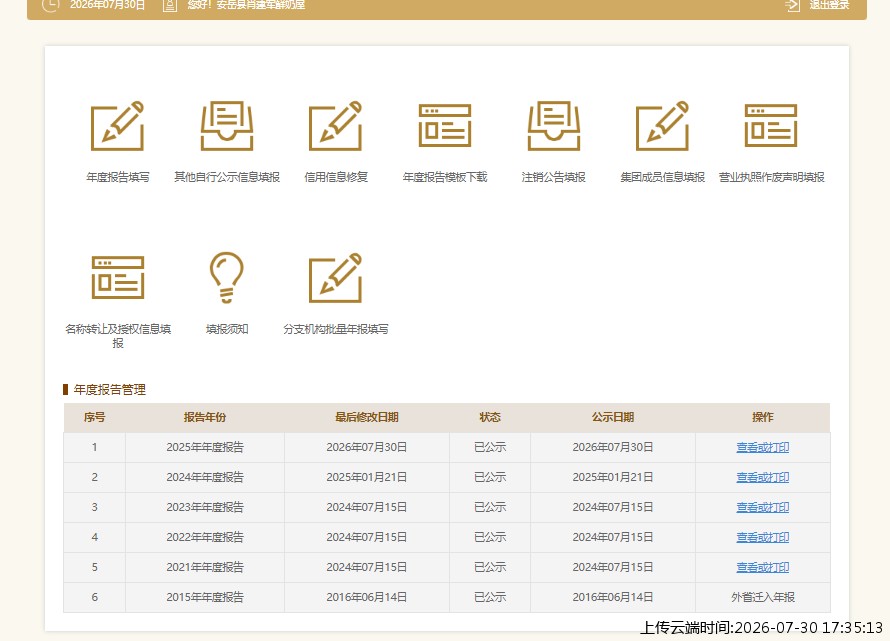Select the 信用信息修复 edit icon
This screenshot has height=641, width=890.
click(335, 126)
